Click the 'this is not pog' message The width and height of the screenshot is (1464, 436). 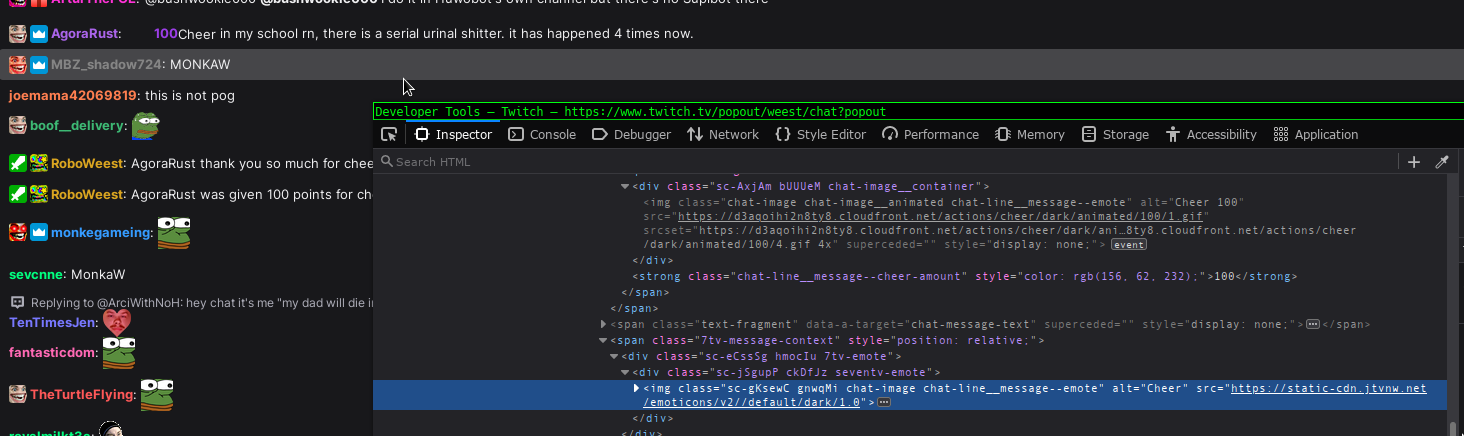coord(190,96)
